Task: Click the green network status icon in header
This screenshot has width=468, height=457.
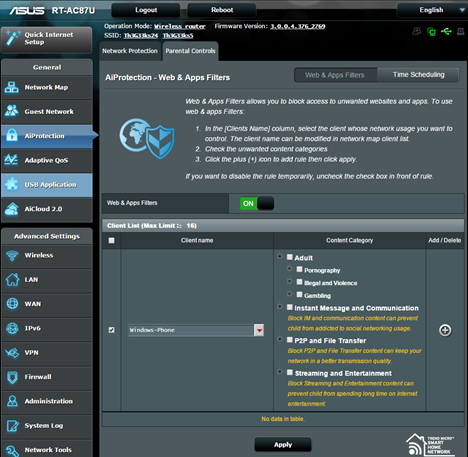Action: click(431, 32)
